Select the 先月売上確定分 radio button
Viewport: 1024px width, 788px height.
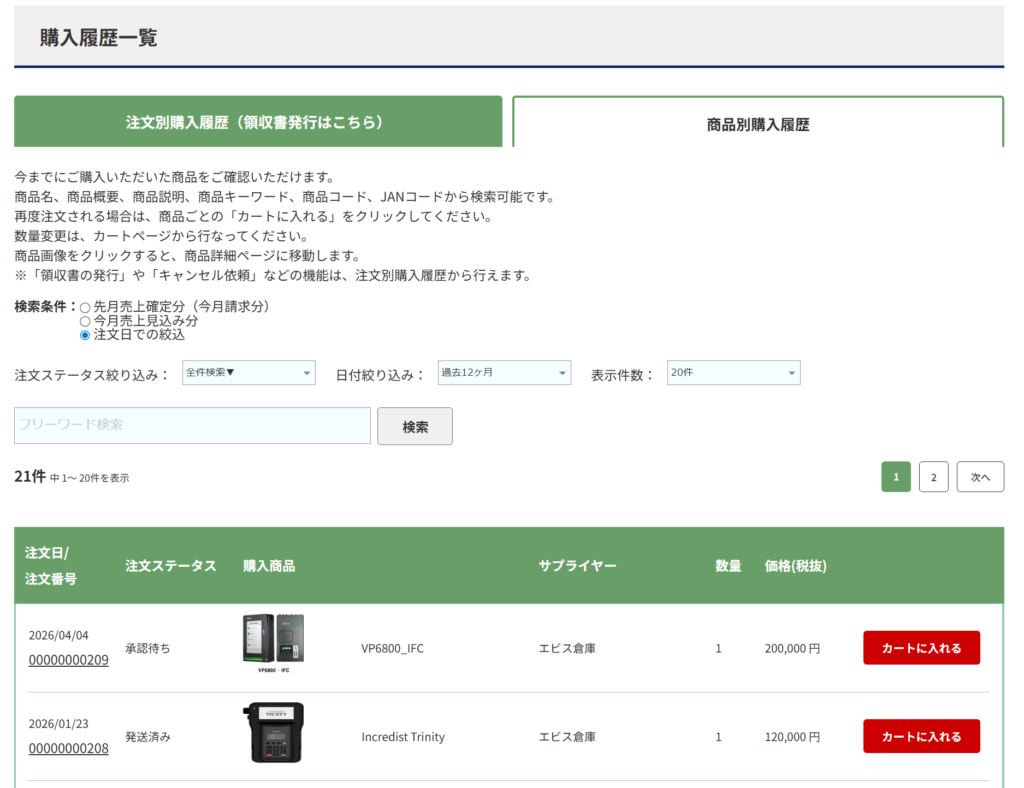85,307
